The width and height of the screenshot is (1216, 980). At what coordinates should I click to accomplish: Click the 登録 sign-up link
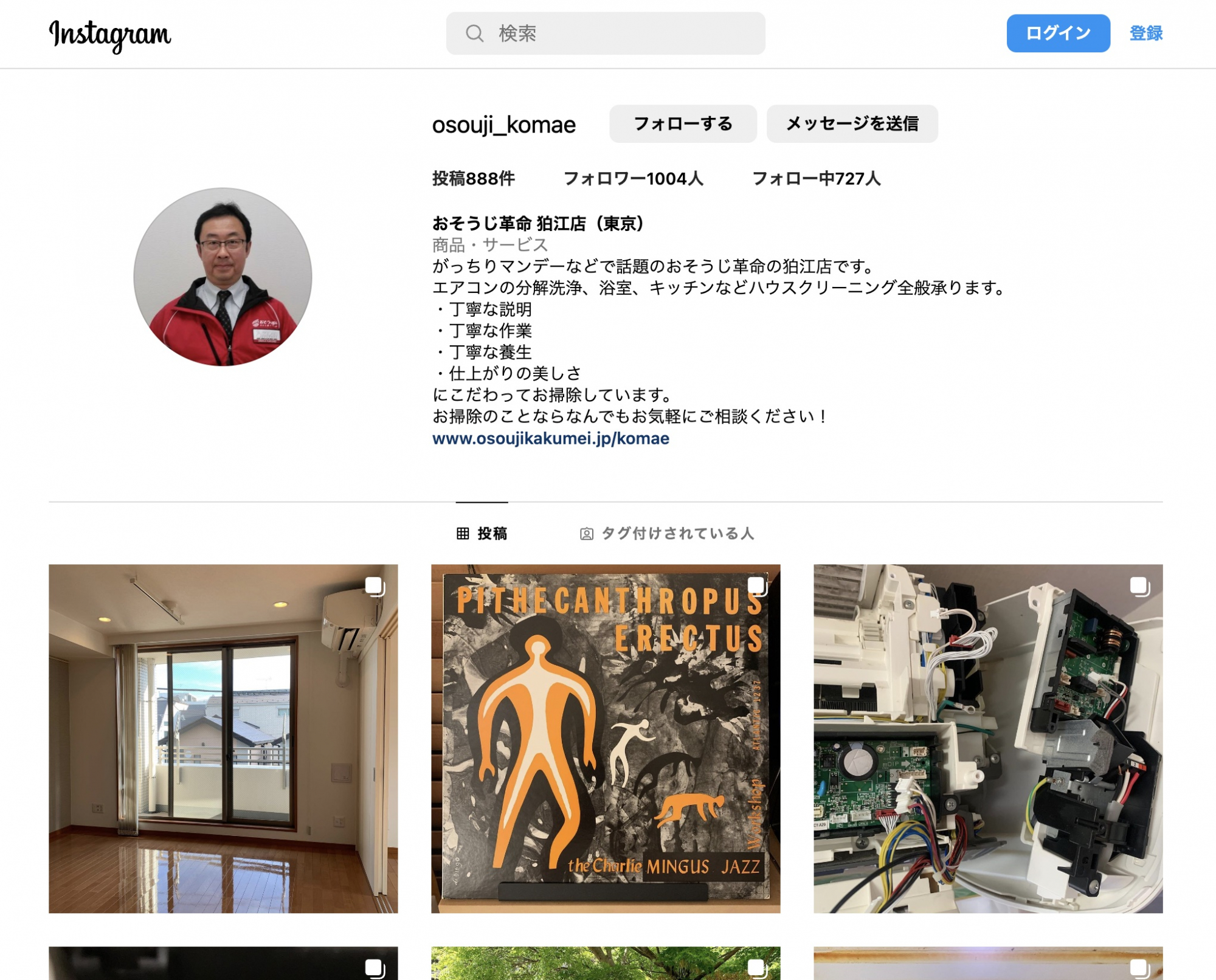1145,33
